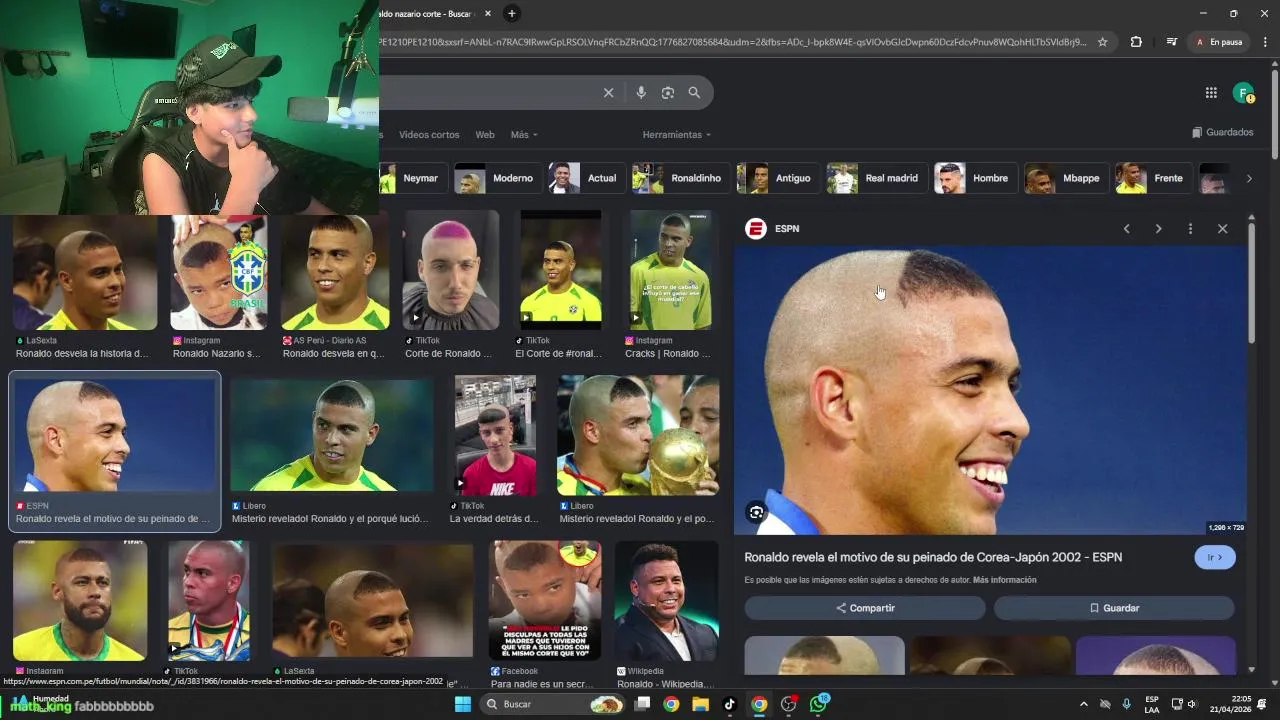
Task: Open the boy in red Nike shirt thumbnail
Action: (495, 436)
